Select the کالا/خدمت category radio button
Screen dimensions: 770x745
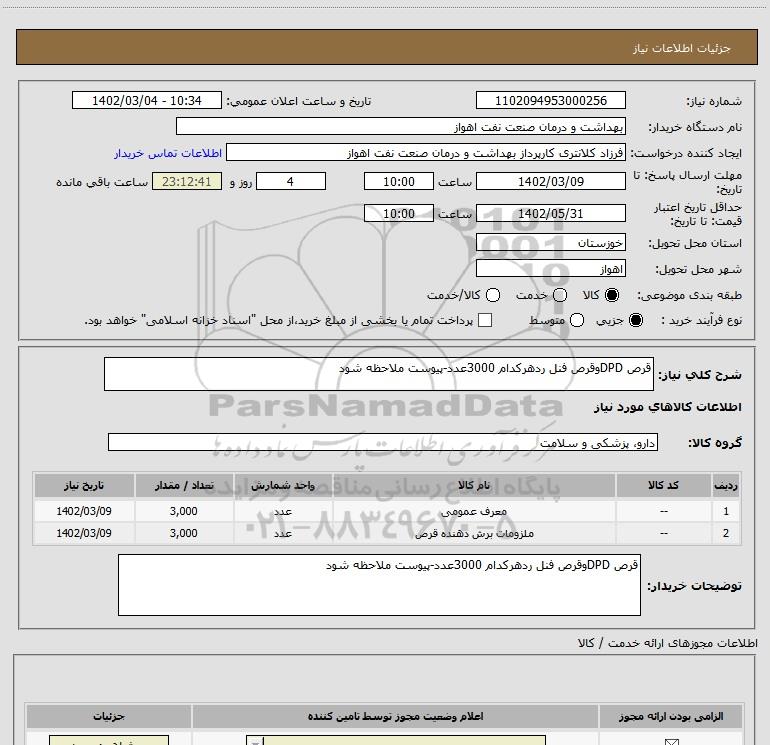tap(493, 295)
